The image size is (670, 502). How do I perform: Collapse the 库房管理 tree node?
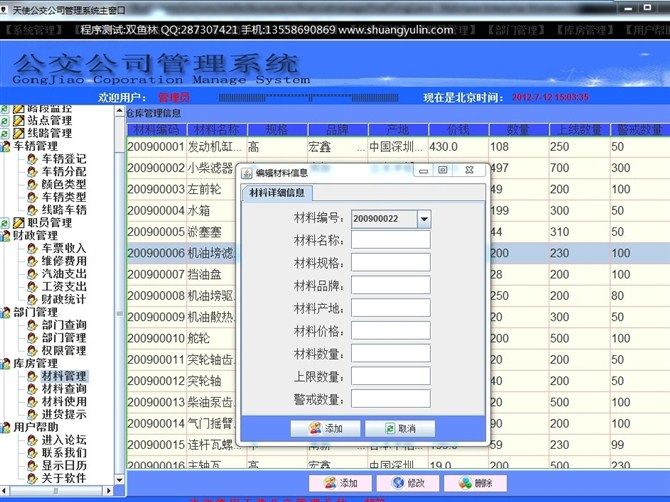pyautogui.click(x=5, y=364)
